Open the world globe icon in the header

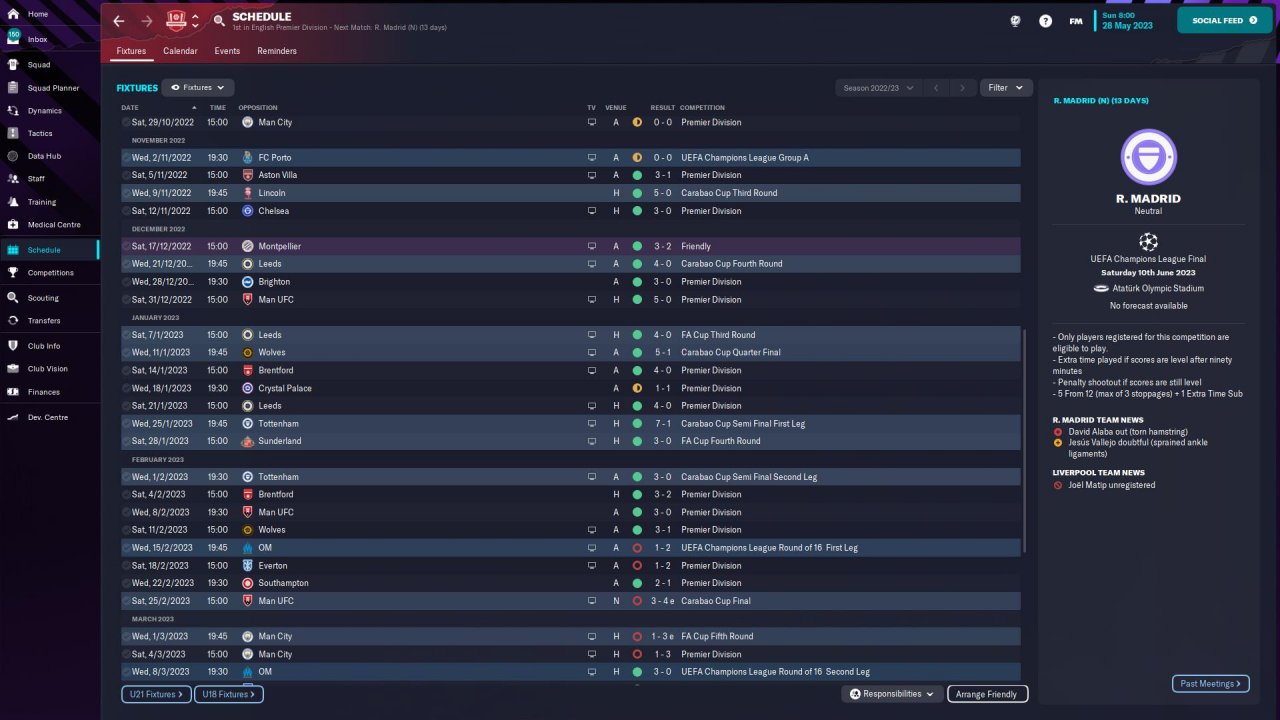pos(1015,21)
